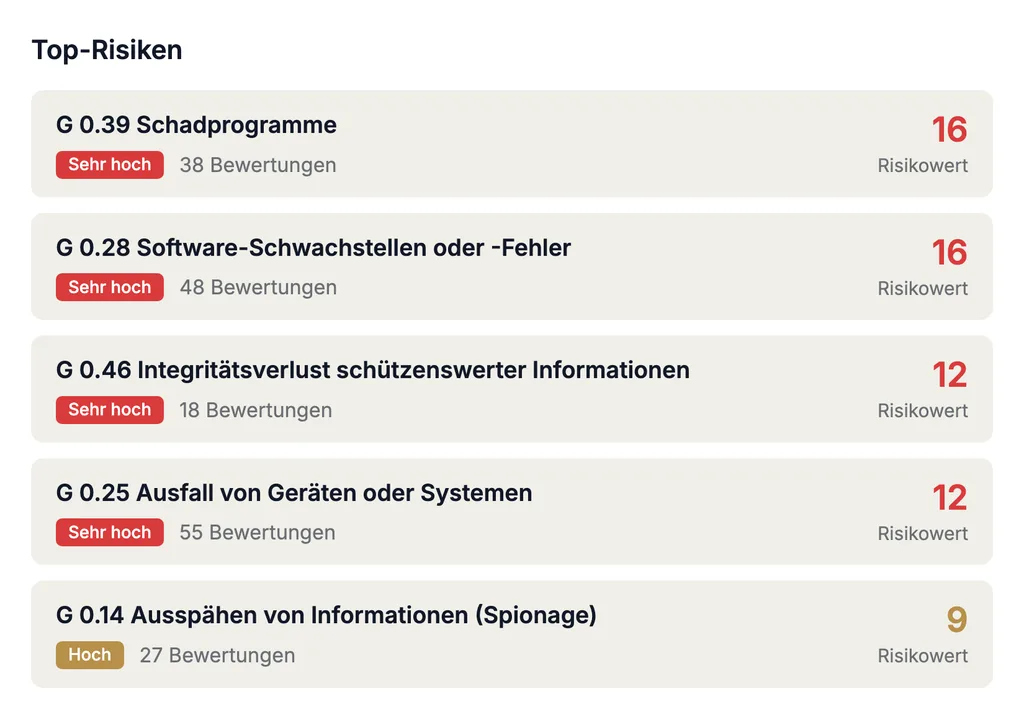Select G 0.25 Ausfall von Geräten oder Systemen
1024x719 pixels.
512,511
